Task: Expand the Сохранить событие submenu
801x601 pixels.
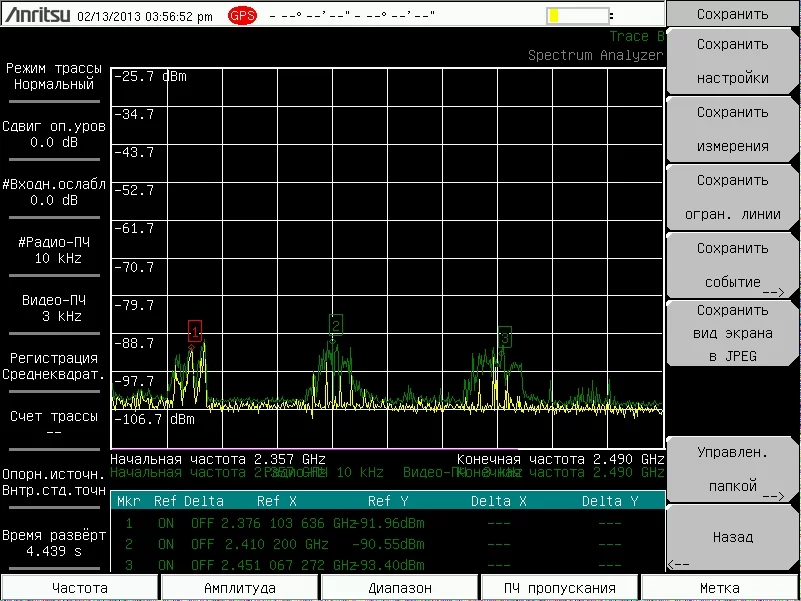Action: [x=732, y=265]
